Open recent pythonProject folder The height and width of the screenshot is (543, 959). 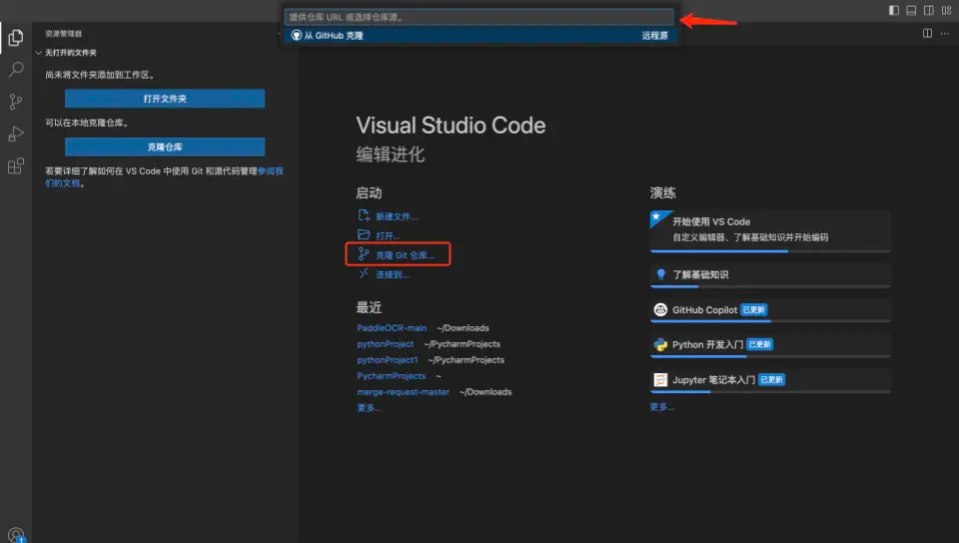385,344
